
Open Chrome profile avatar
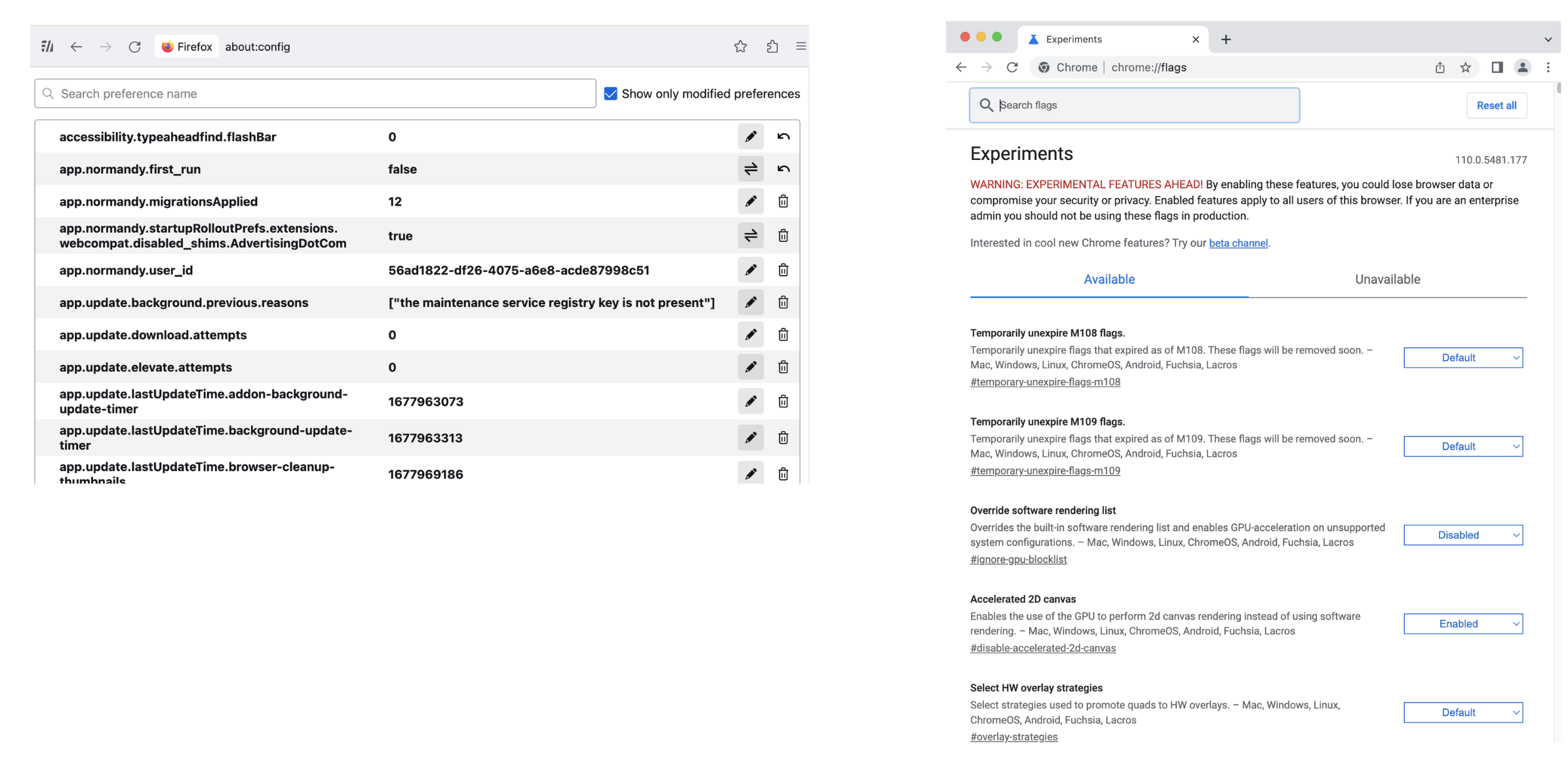point(1523,68)
